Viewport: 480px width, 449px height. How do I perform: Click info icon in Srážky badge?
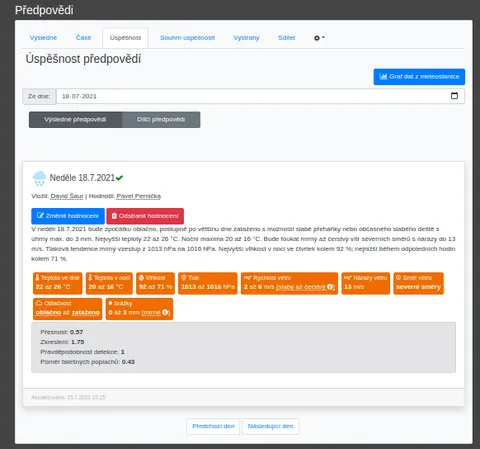165,313
